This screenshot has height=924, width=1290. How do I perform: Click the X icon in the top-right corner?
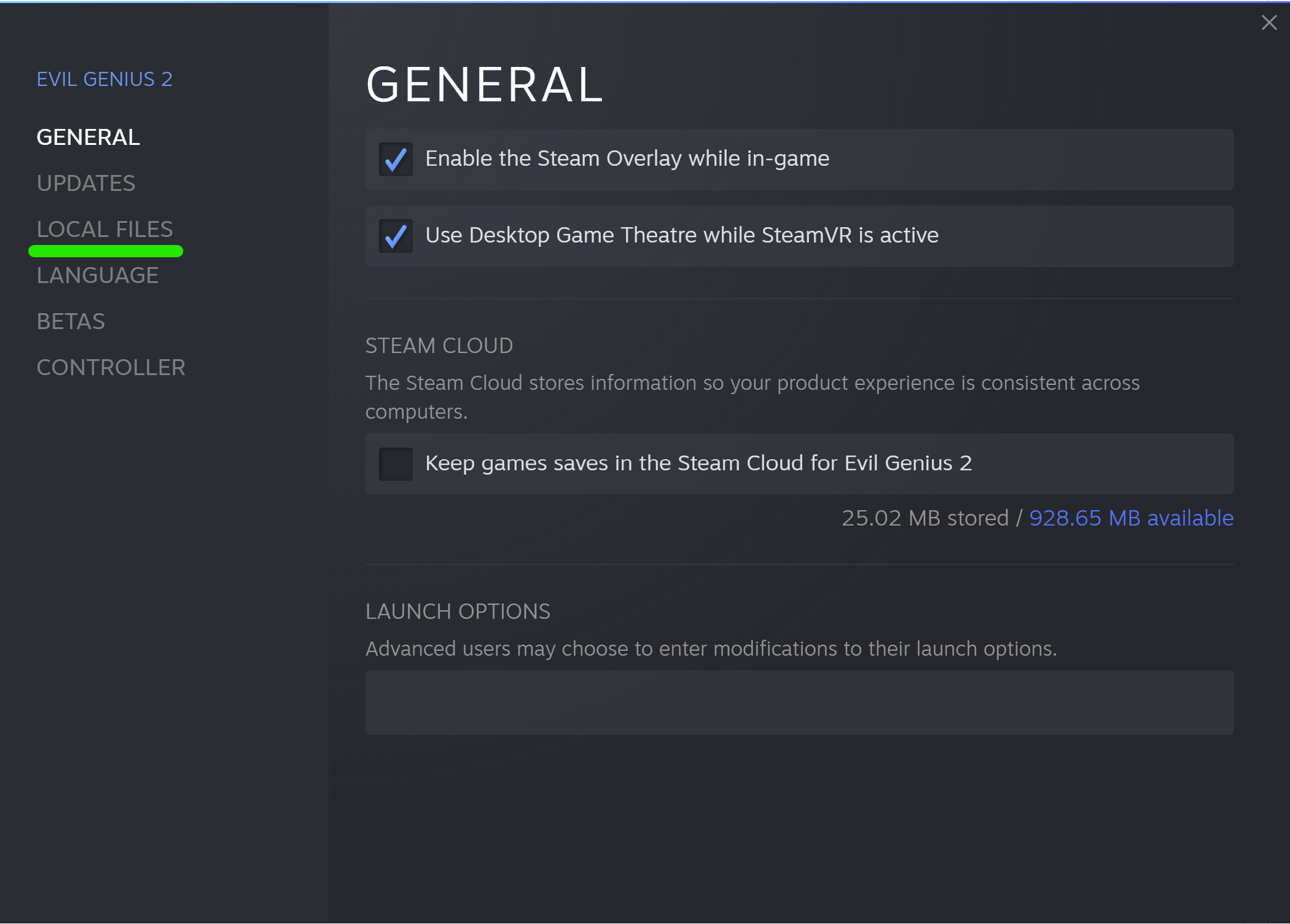[x=1269, y=23]
